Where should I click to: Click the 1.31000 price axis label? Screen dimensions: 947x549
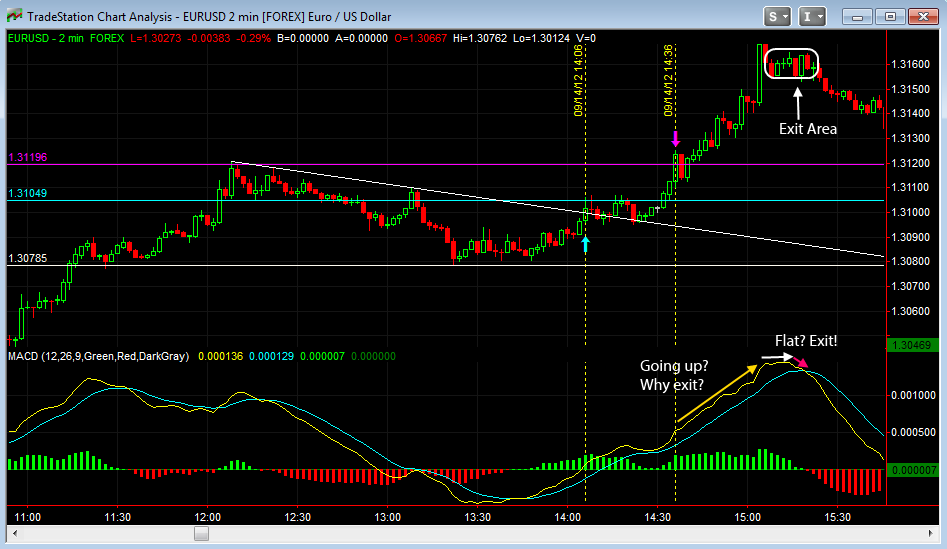tap(911, 212)
